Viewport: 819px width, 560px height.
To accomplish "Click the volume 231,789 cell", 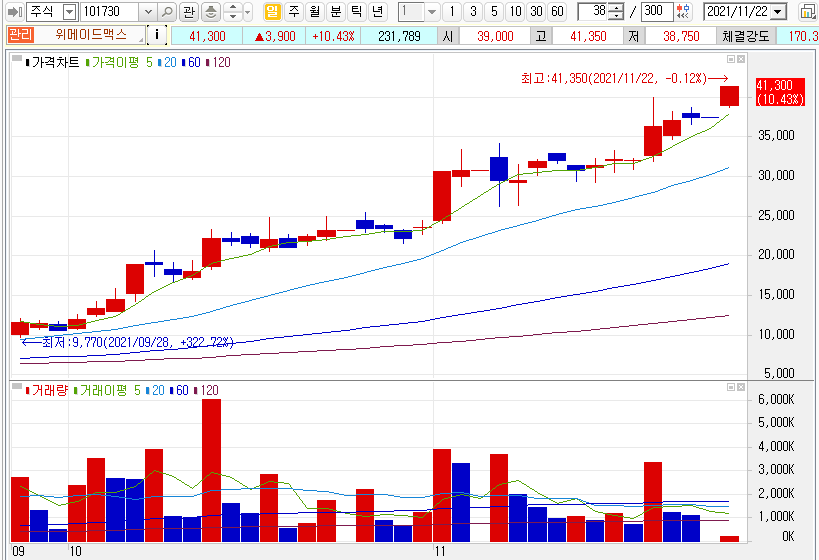I will point(399,36).
